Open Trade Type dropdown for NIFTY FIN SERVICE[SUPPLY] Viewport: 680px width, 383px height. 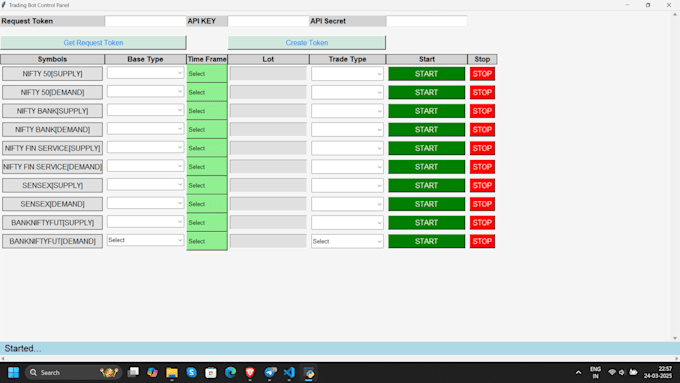pyautogui.click(x=347, y=148)
